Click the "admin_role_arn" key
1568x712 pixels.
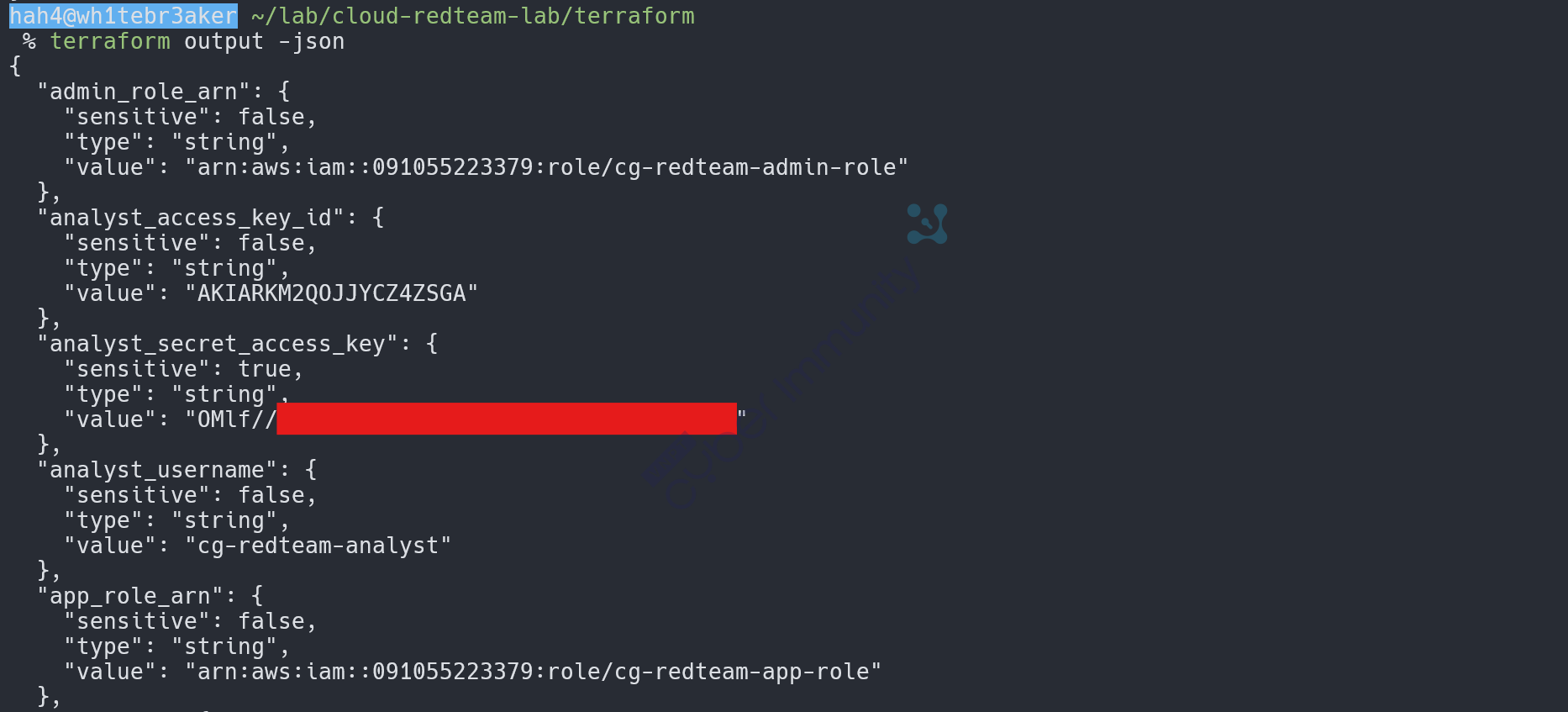144,92
